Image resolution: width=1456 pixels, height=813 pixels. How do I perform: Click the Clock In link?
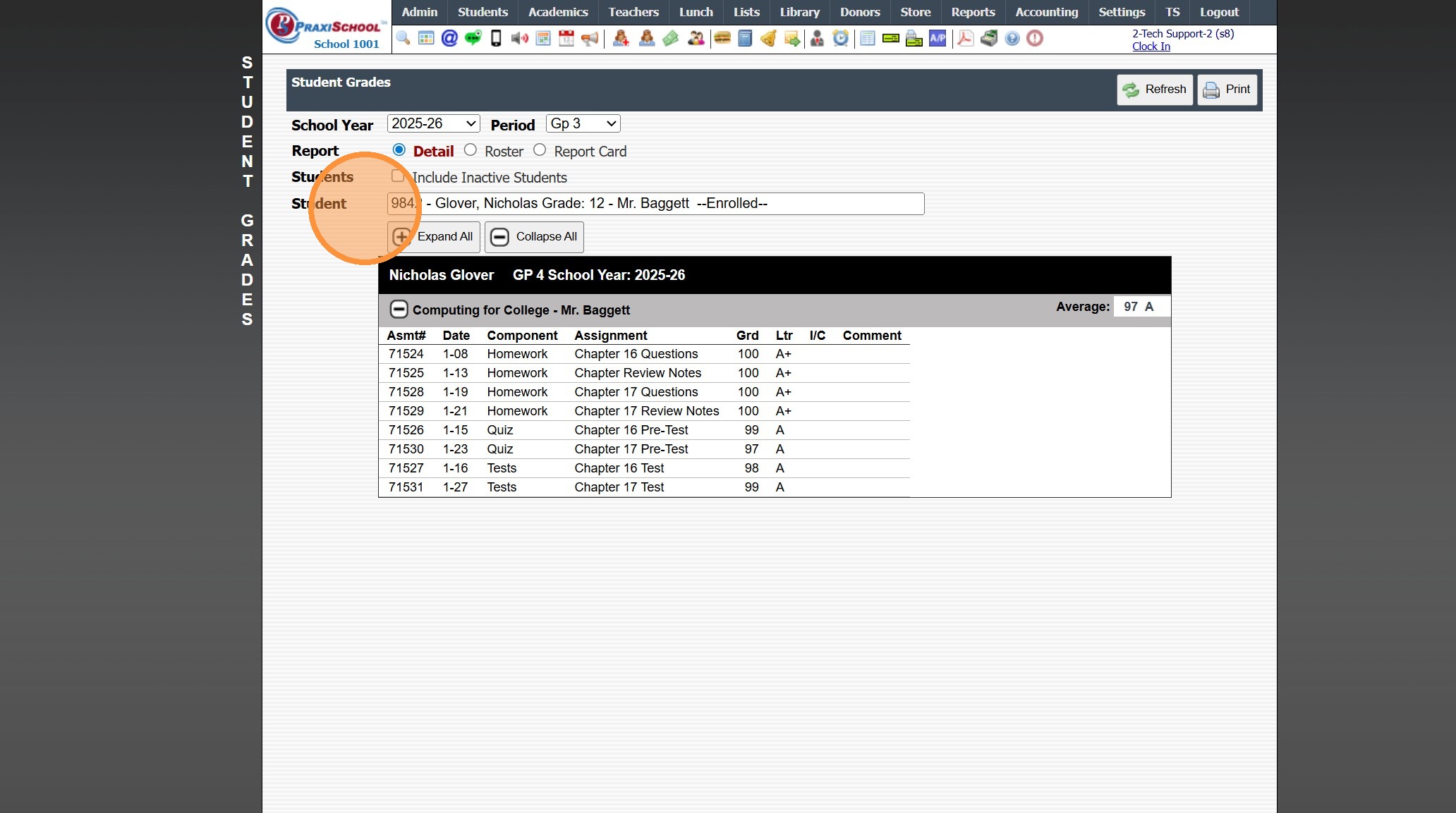pyautogui.click(x=1151, y=47)
